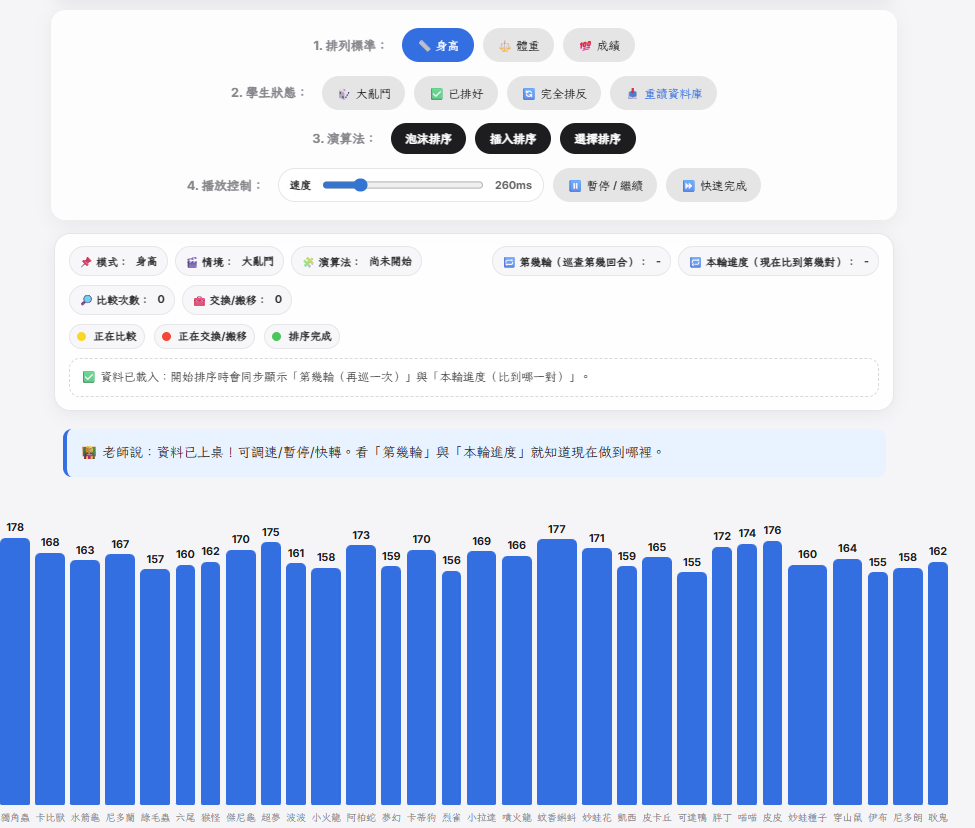The image size is (975, 828).
Task: Set student state to 已排好
Action: tap(456, 93)
